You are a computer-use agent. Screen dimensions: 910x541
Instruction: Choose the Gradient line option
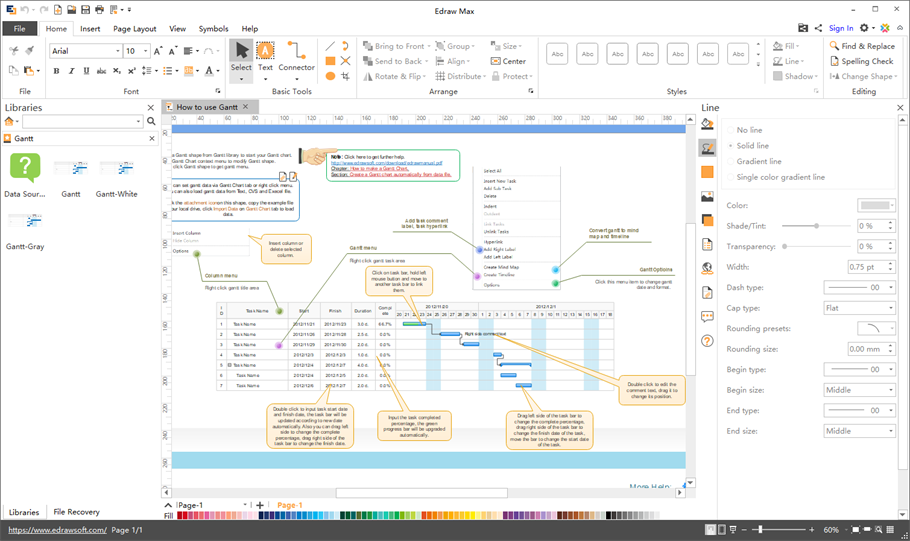(759, 161)
